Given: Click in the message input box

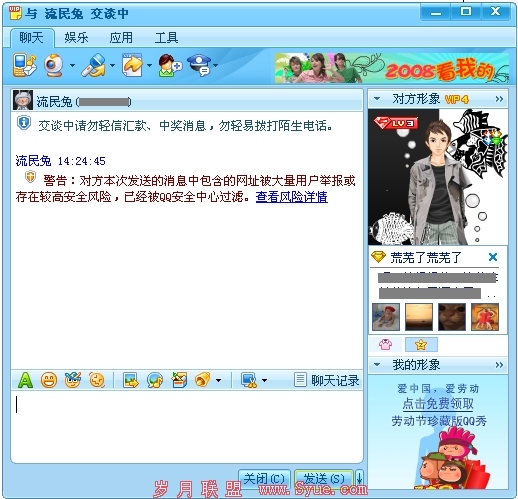Looking at the screenshot, I should (187, 426).
